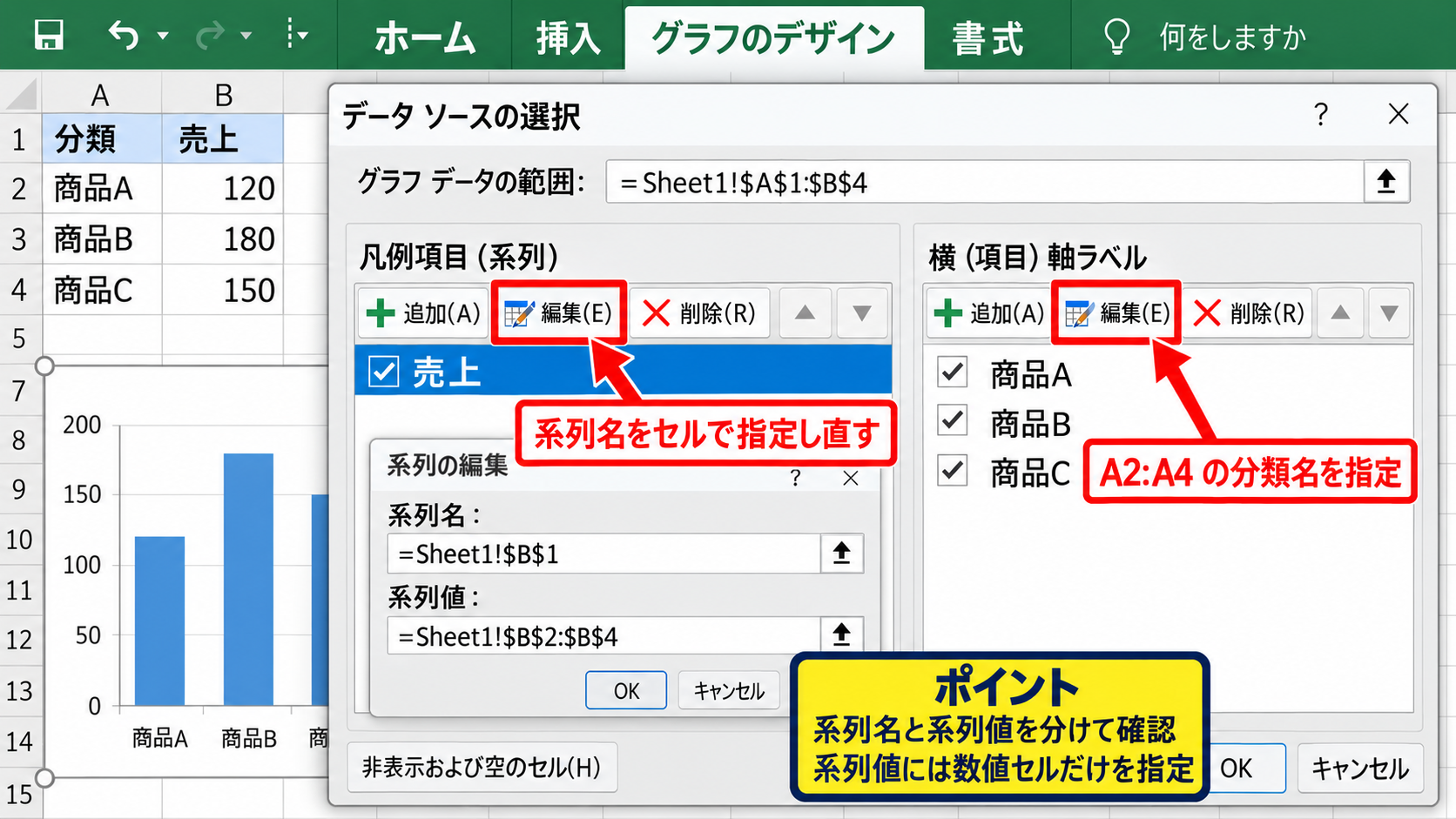
Task: Open Customize Quick Access Toolbar menu
Action: pos(297,36)
